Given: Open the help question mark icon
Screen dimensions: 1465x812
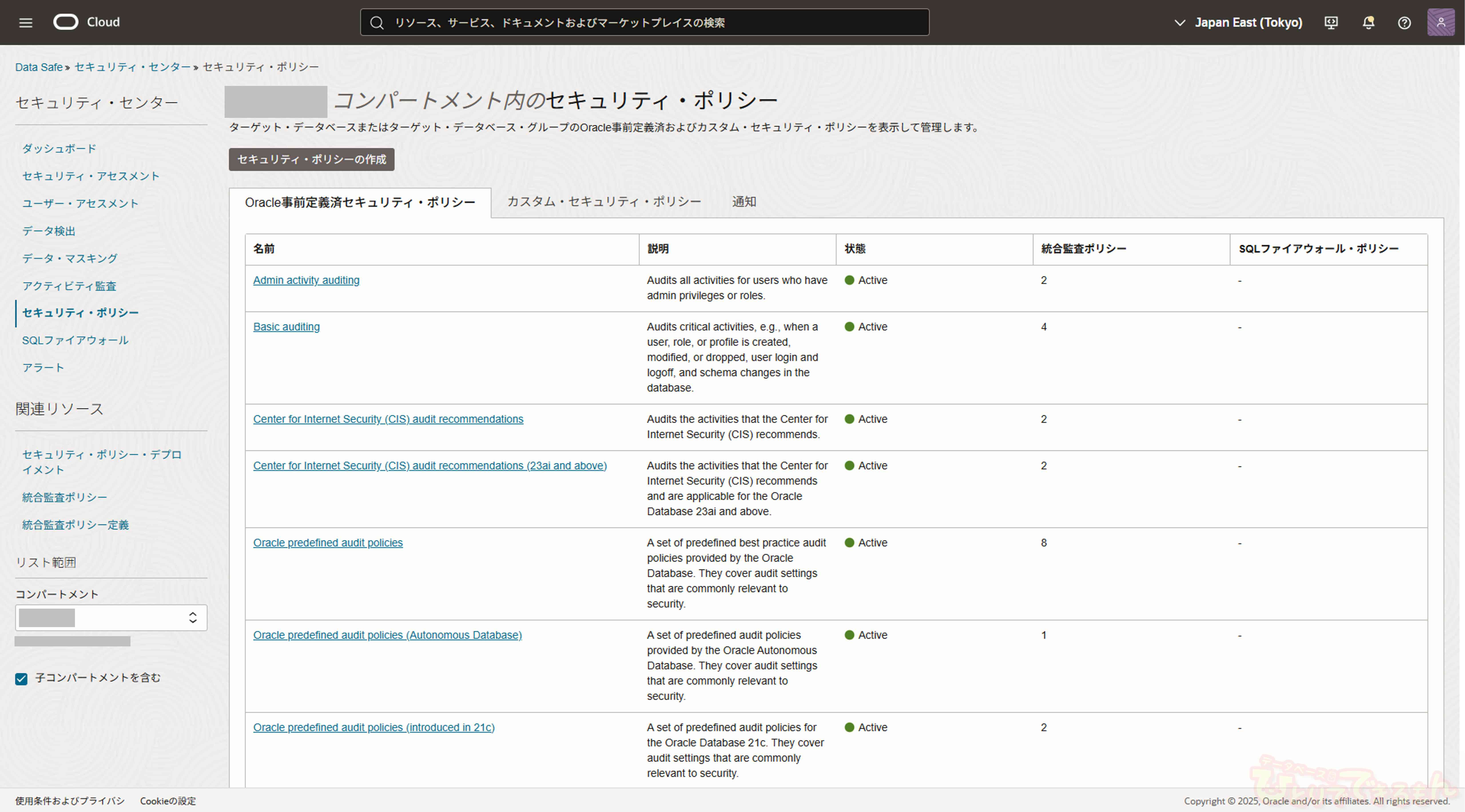Looking at the screenshot, I should click(1404, 23).
